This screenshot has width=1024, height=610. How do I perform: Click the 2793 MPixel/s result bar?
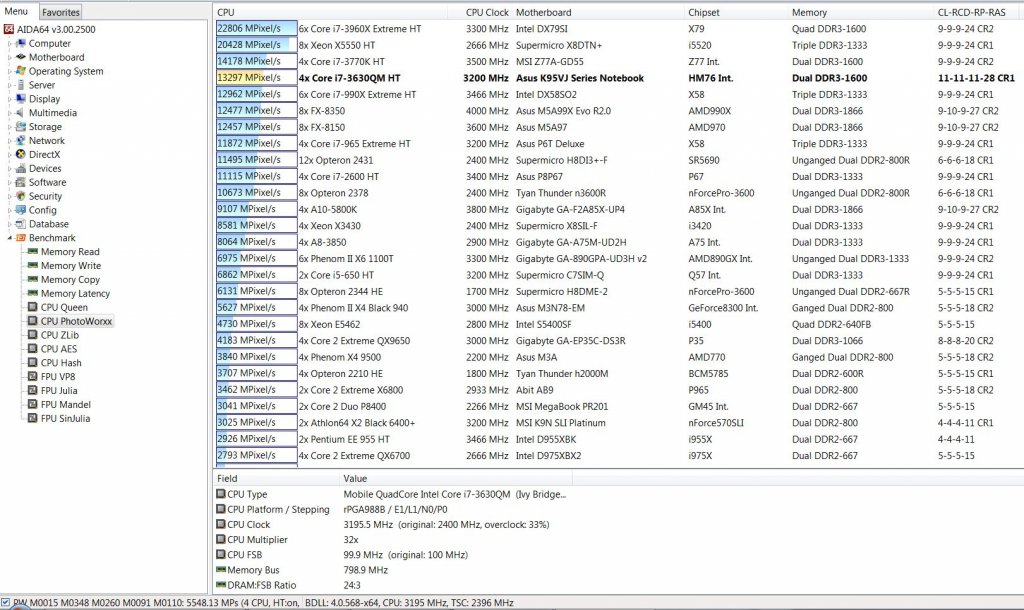coord(257,455)
